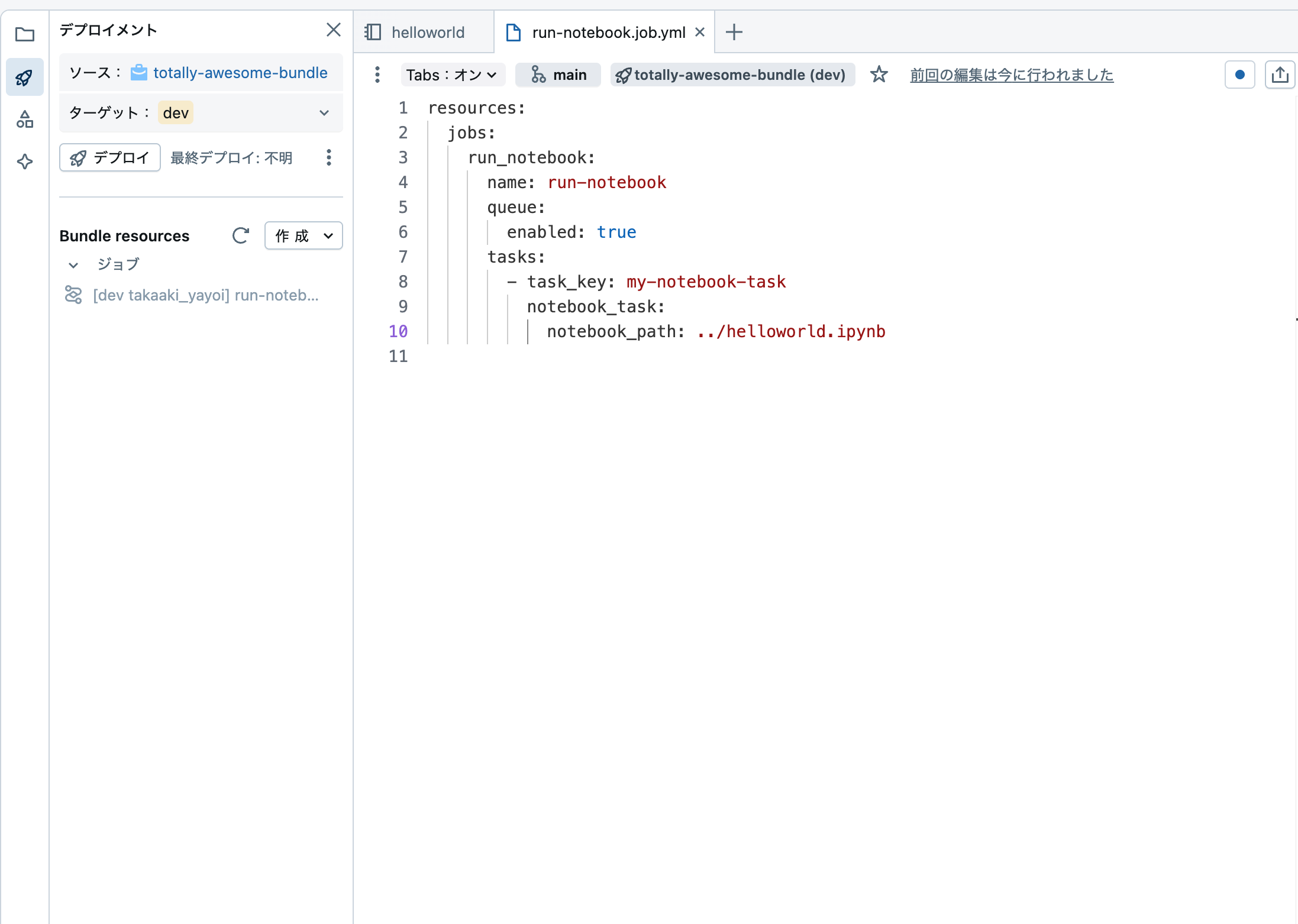1298x924 pixels.
Task: Switch to the helloworld tab
Action: click(x=428, y=32)
